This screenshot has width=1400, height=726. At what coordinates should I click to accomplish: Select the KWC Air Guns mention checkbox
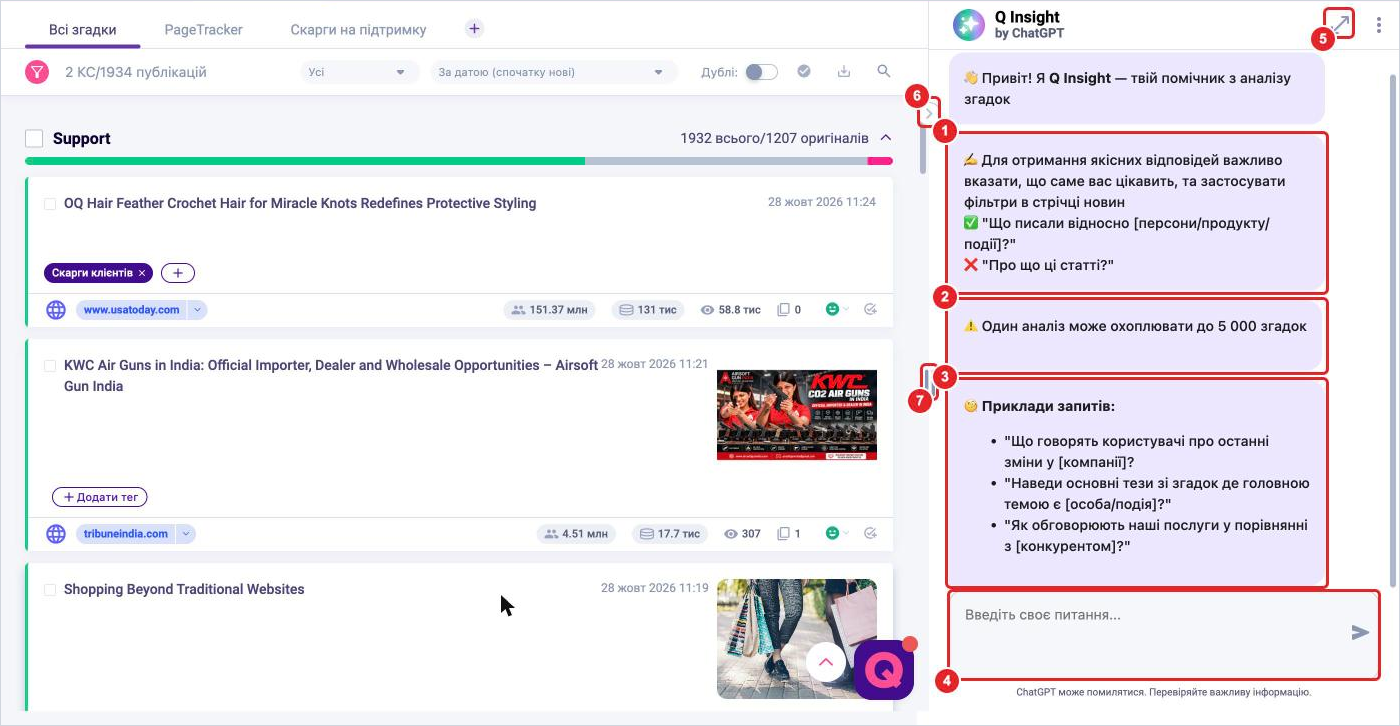(50, 366)
